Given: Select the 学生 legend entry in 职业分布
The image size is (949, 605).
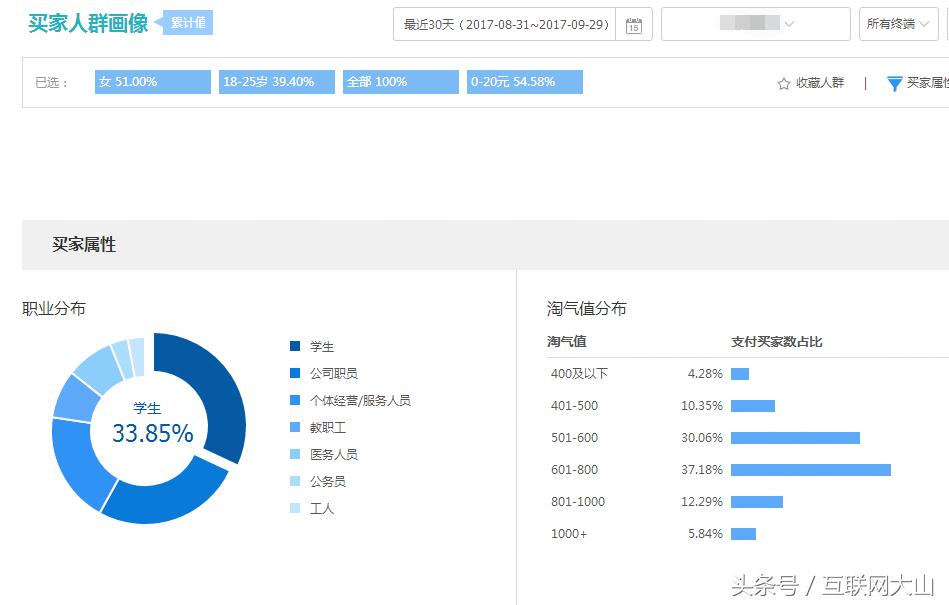Looking at the screenshot, I should click(321, 347).
